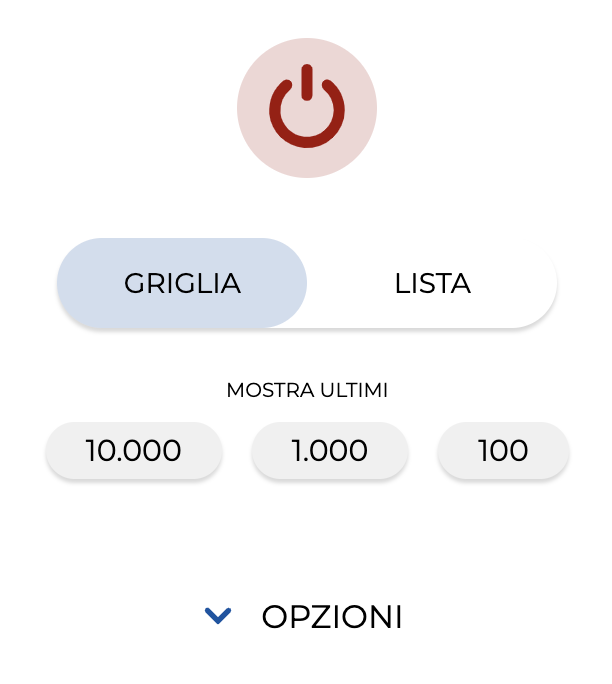The image size is (612, 684).
Task: Expand the OPZIONI section
Action: pos(304,616)
